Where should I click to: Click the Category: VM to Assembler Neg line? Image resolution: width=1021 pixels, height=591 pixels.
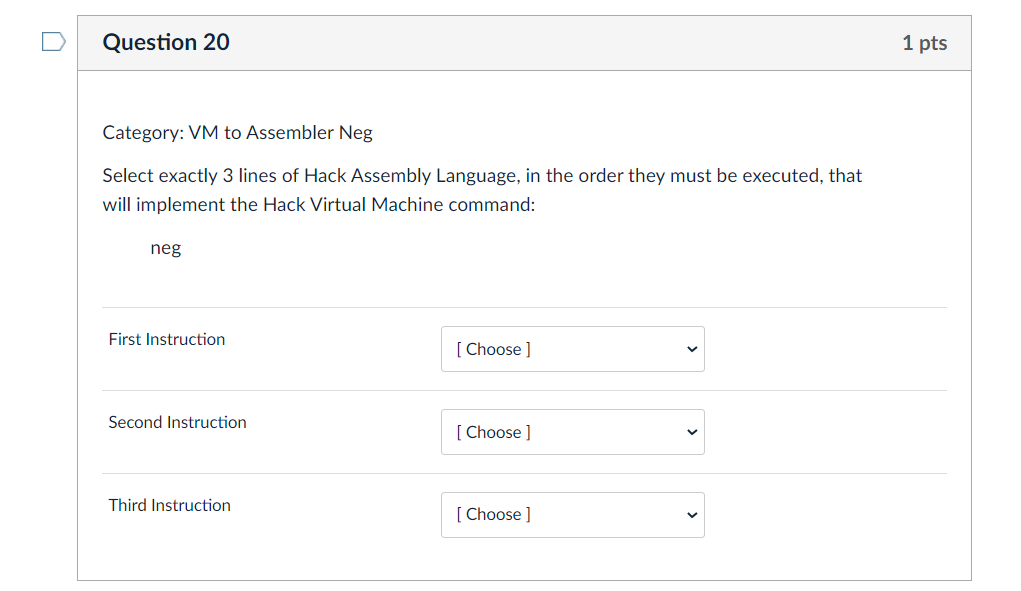(236, 132)
